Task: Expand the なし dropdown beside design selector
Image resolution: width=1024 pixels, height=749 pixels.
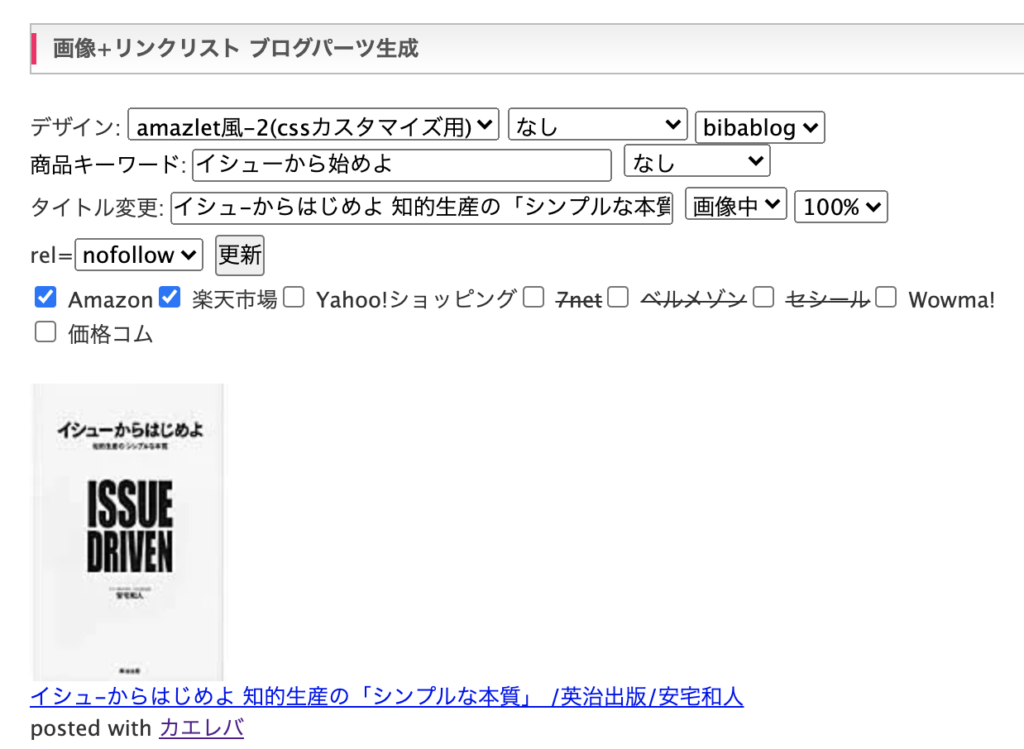Action: tap(598, 125)
